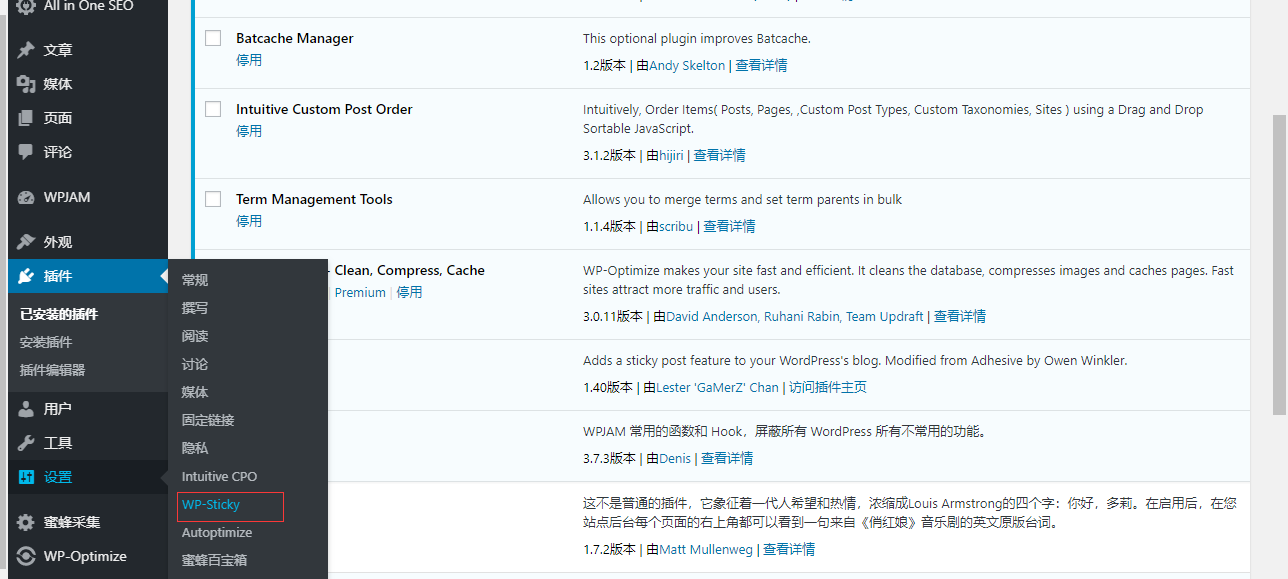Viewport: 1288px width, 579px height.
Task: Click the All in One SEO gear icon
Action: [x=26, y=7]
